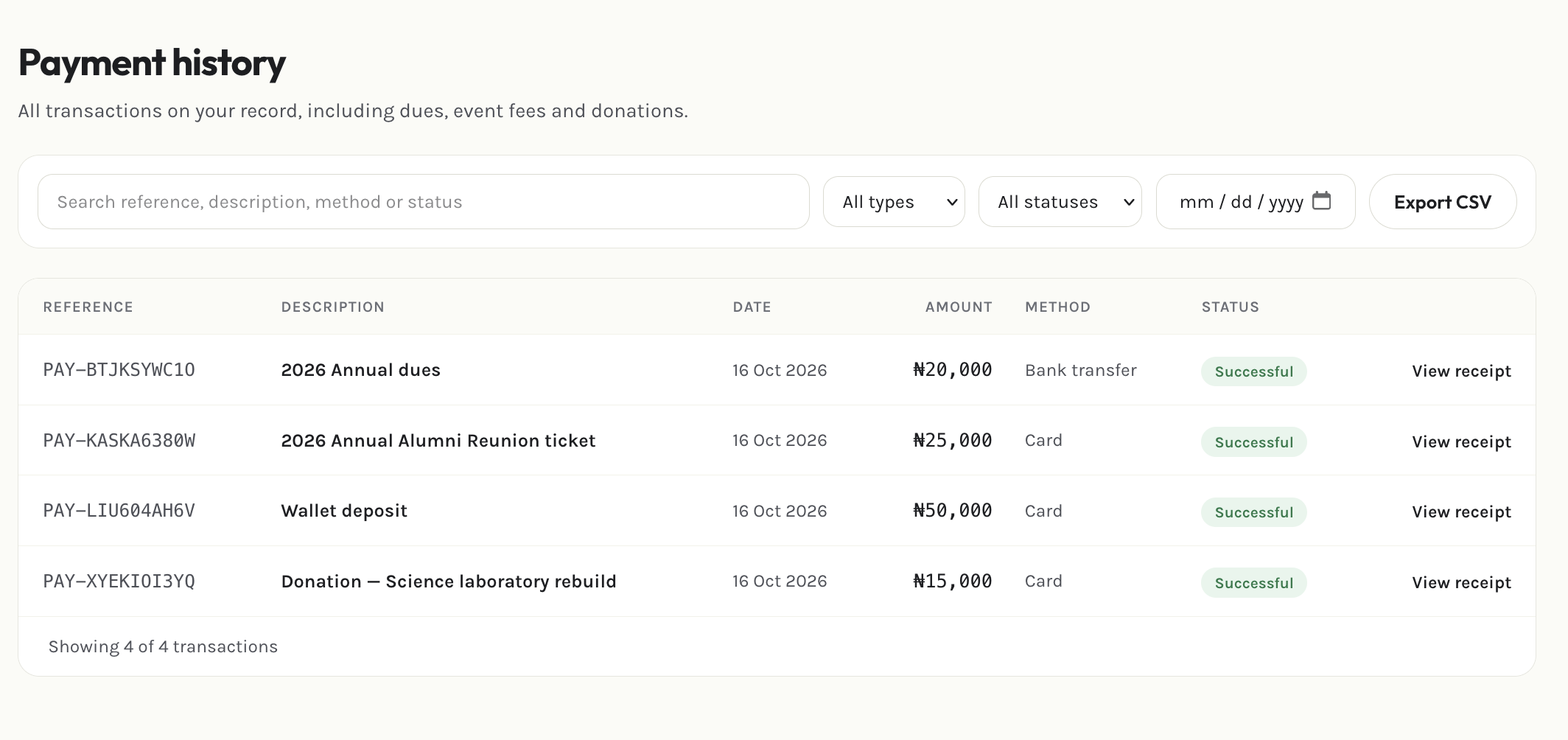This screenshot has height=740, width=1568.
Task: View receipt for 2026 Annual dues
Action: [x=1461, y=371]
